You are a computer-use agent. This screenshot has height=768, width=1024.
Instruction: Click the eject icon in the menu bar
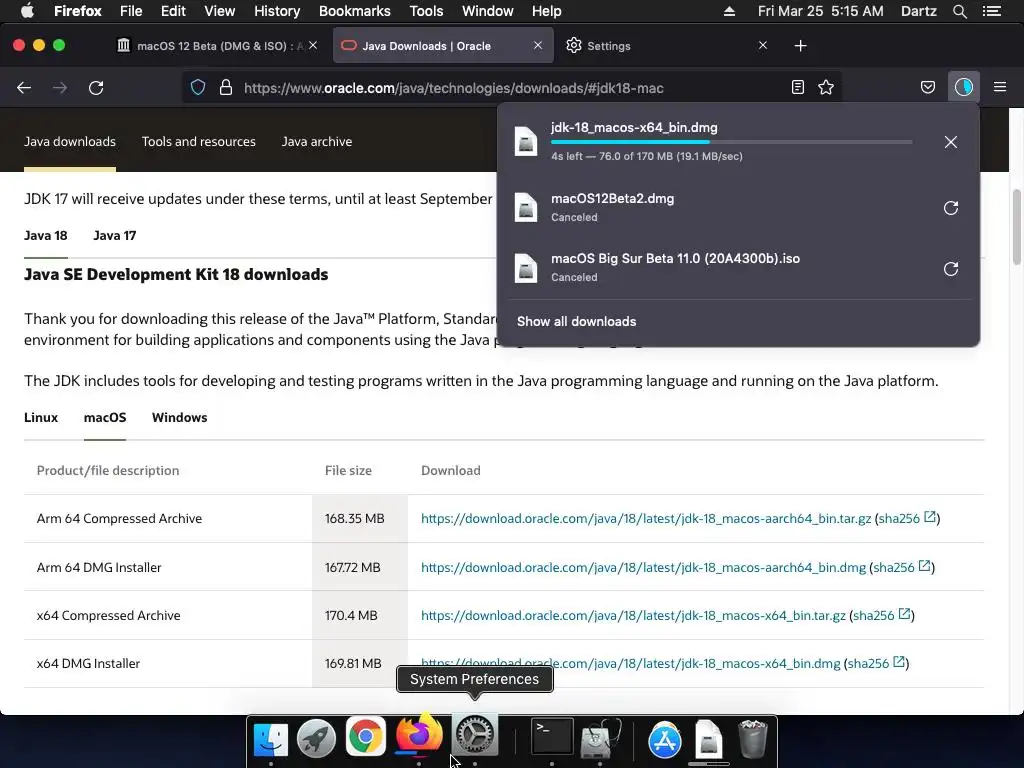pyautogui.click(x=729, y=11)
